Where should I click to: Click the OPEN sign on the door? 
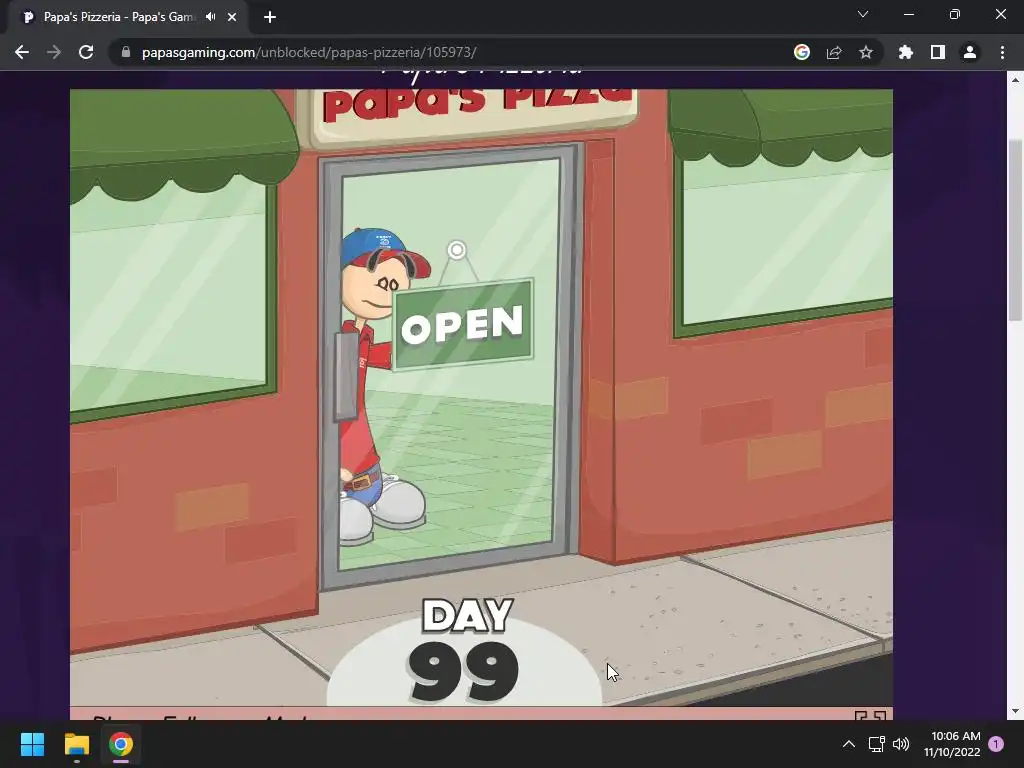(463, 324)
